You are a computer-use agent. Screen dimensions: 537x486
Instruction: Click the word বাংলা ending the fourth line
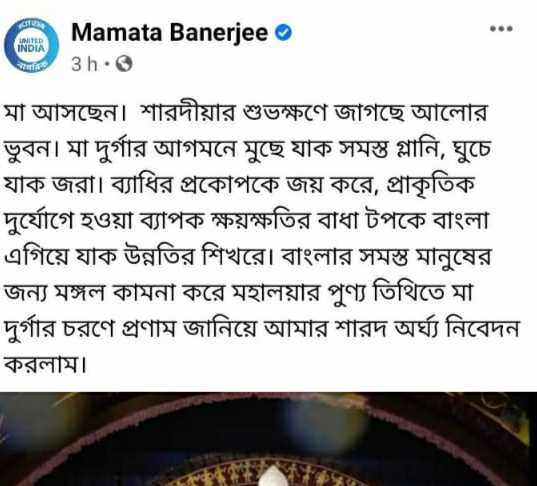point(460,220)
